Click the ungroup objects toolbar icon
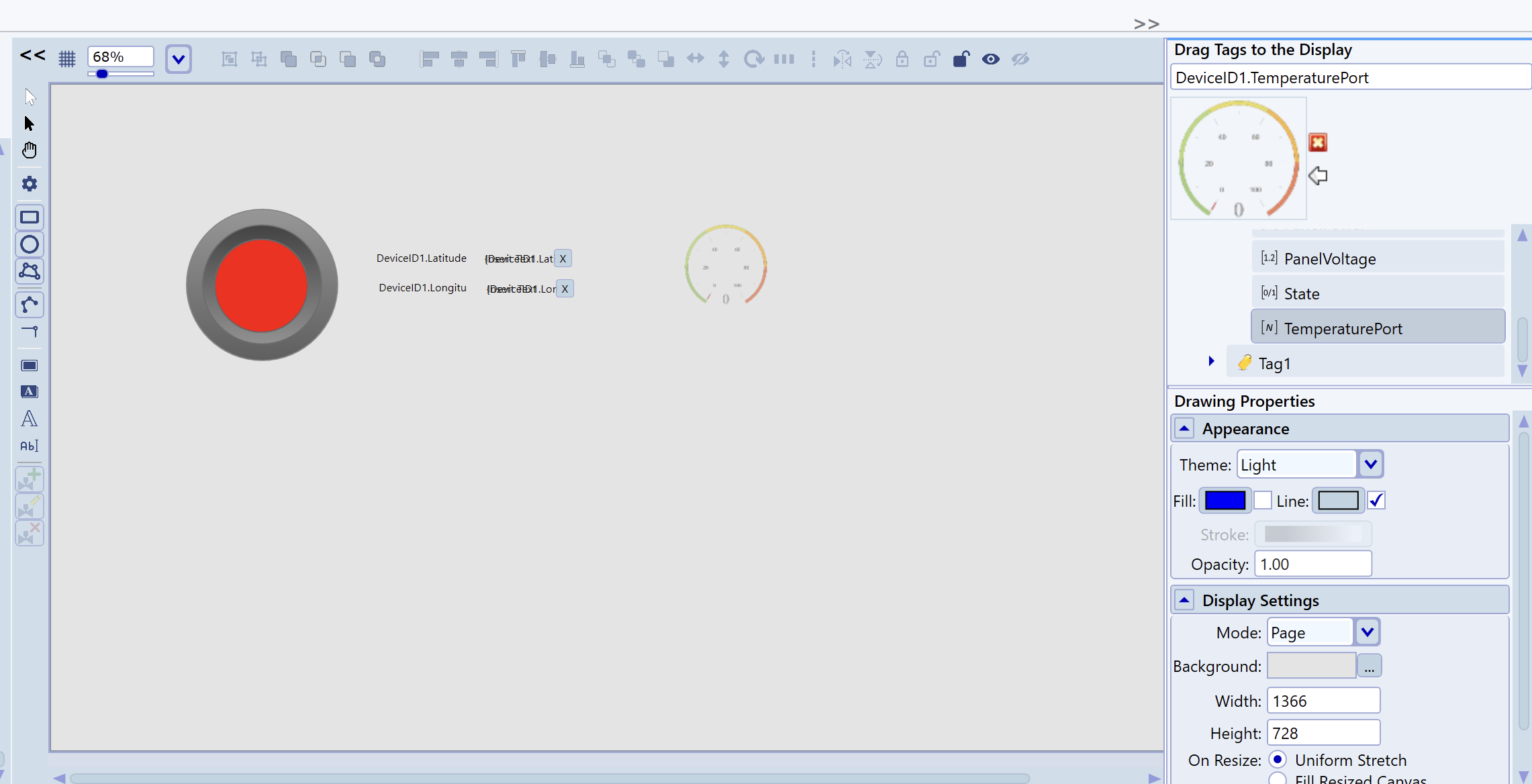1532x784 pixels. click(259, 59)
